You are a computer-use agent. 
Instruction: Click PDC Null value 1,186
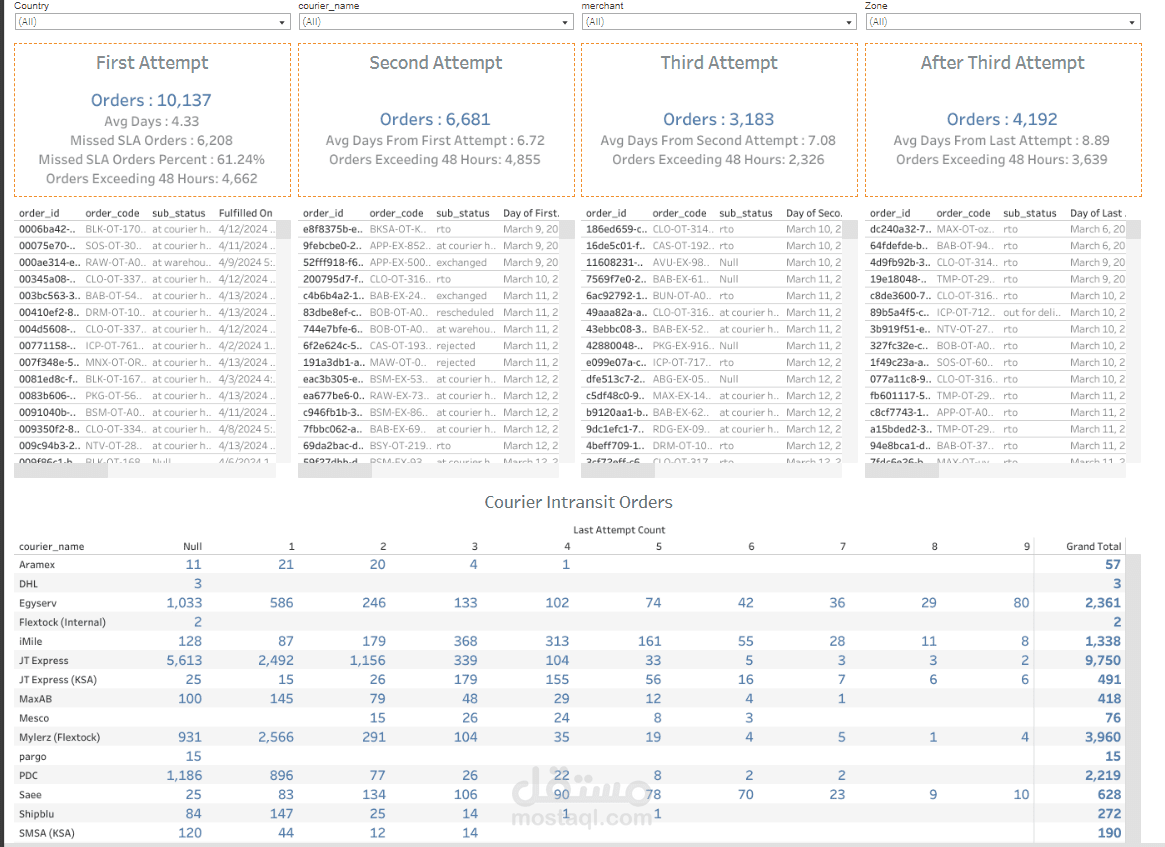coord(184,776)
